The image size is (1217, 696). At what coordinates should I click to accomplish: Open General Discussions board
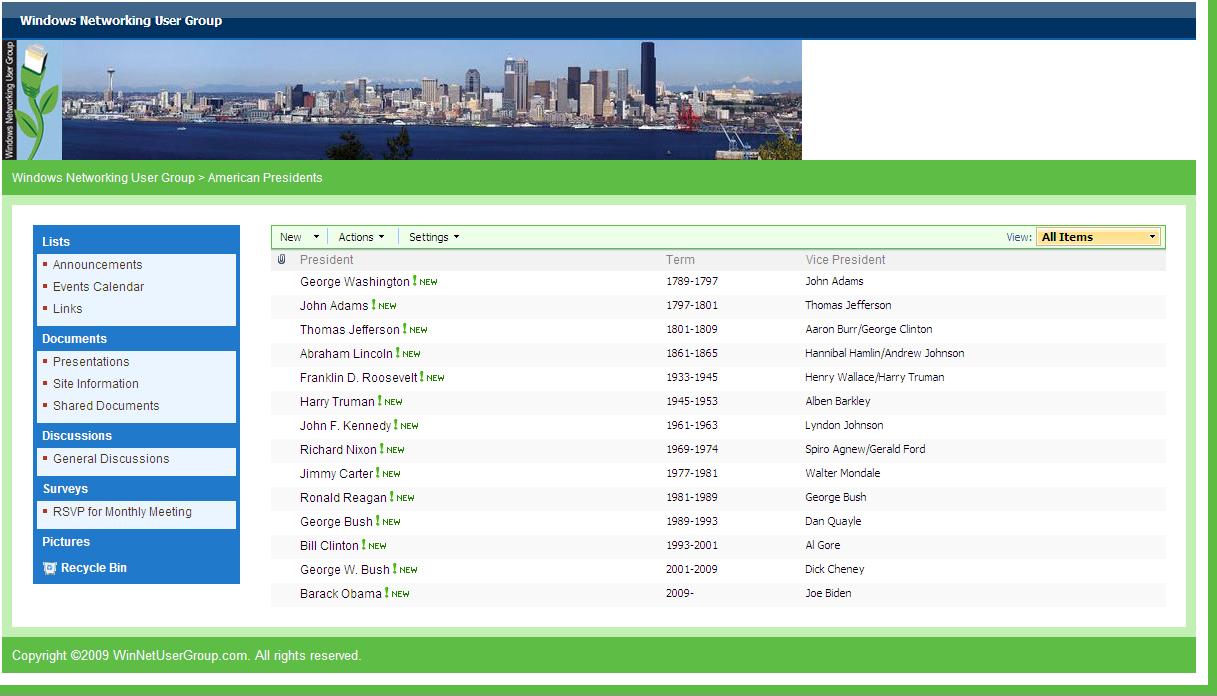click(111, 459)
